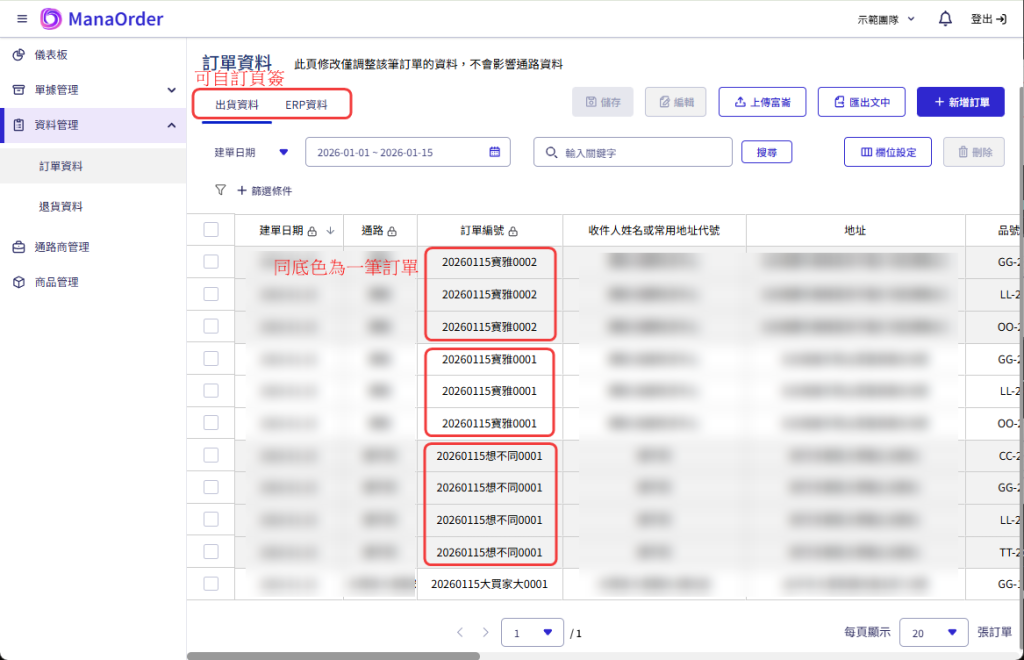Click the ManaOrder logo
This screenshot has height=660, width=1024.
[x=101, y=19]
